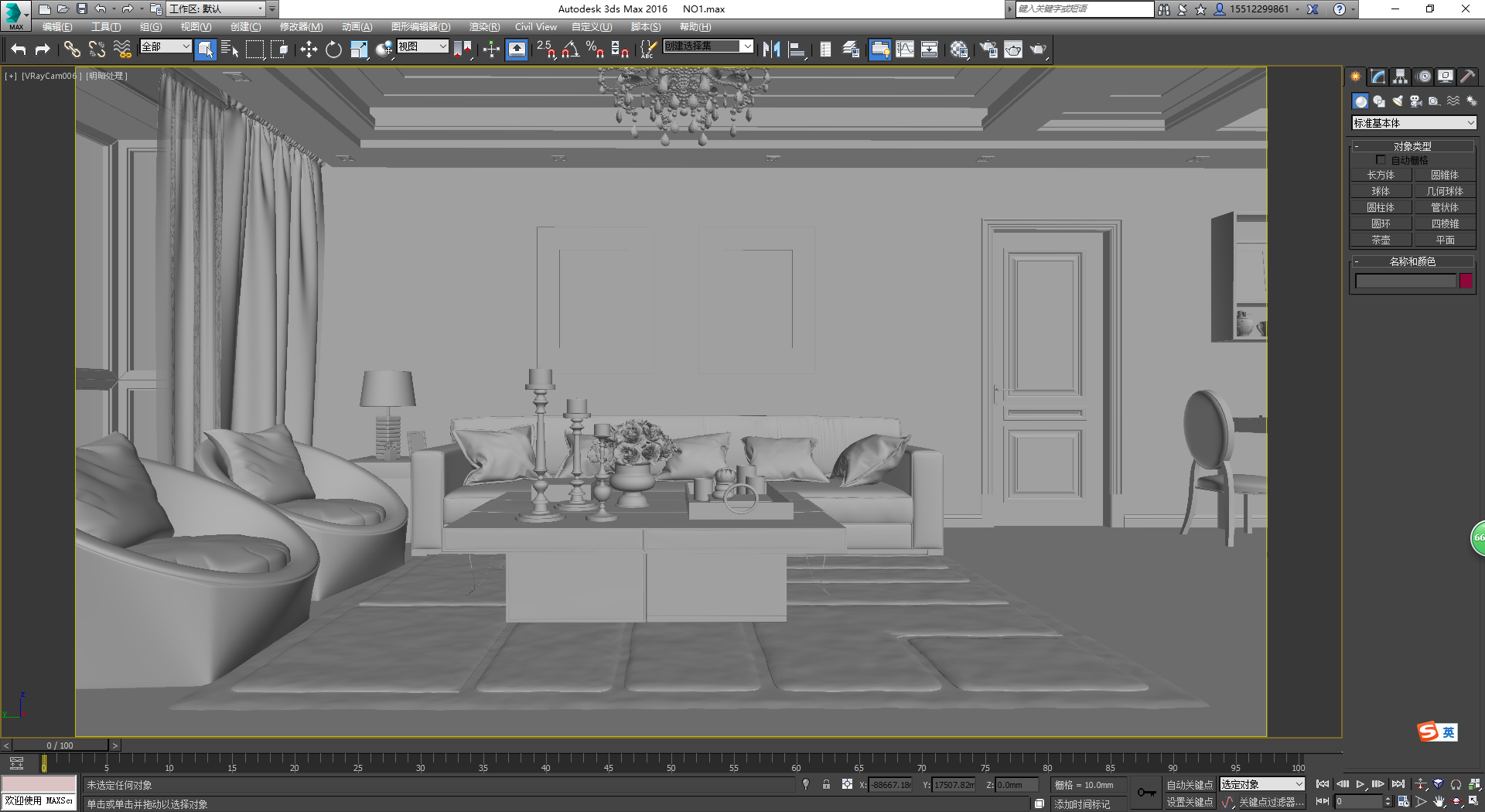Open the Curve Editor icon
1485x812 pixels.
[904, 49]
